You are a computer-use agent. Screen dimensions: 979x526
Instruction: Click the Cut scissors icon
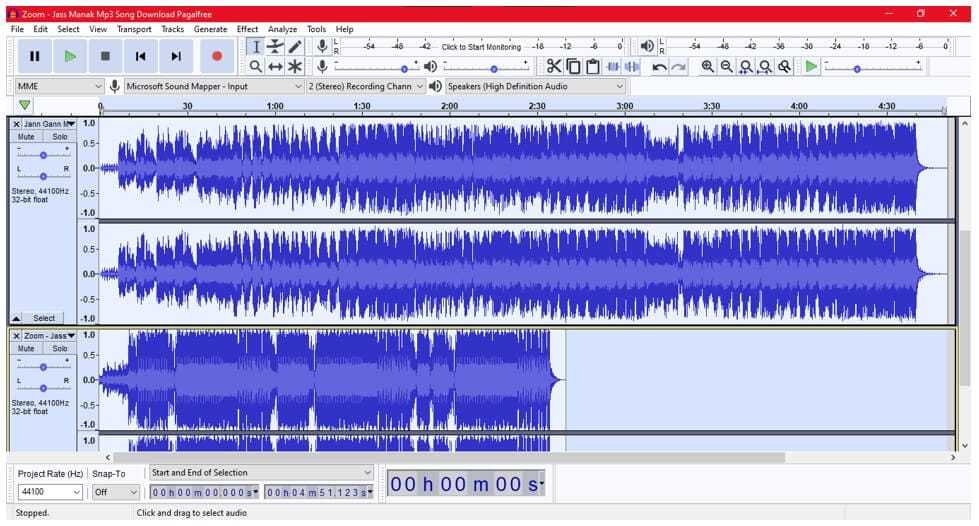(x=553, y=66)
